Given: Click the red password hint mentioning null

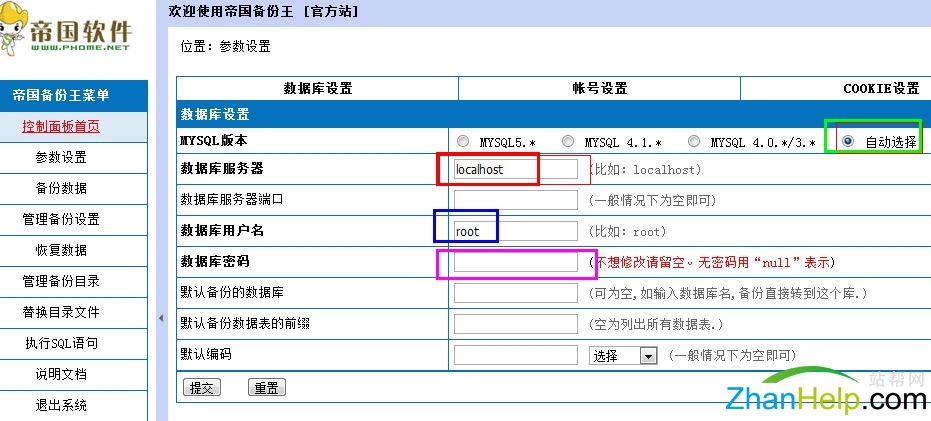Looking at the screenshot, I should point(712,262).
